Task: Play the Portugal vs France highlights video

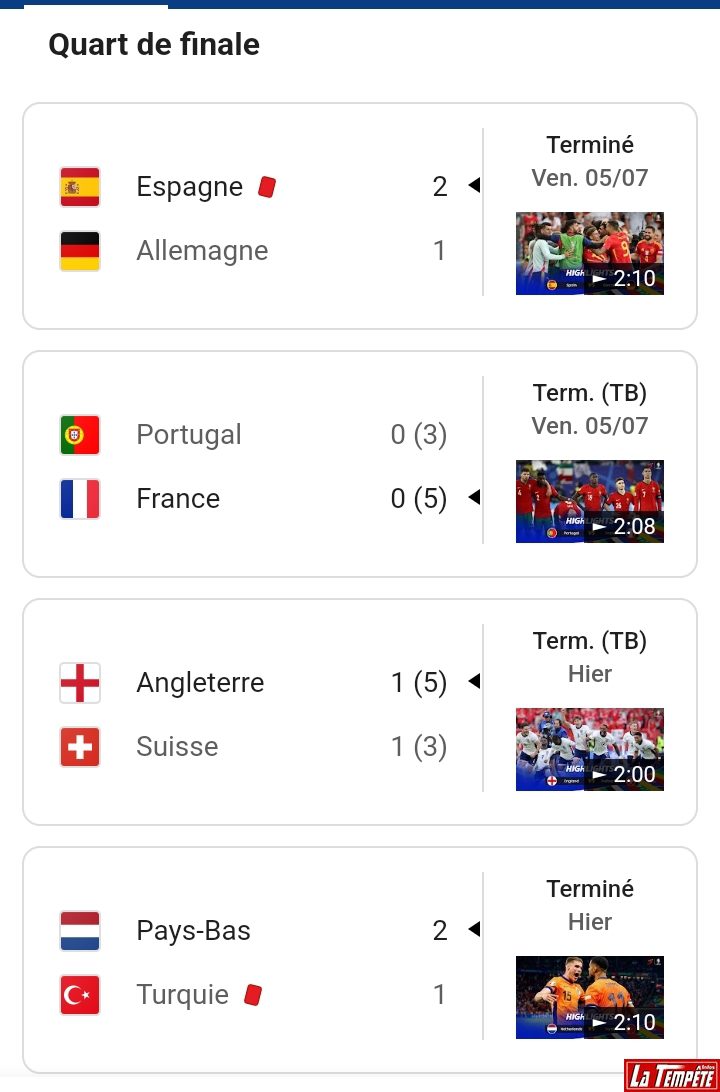Action: (x=590, y=501)
